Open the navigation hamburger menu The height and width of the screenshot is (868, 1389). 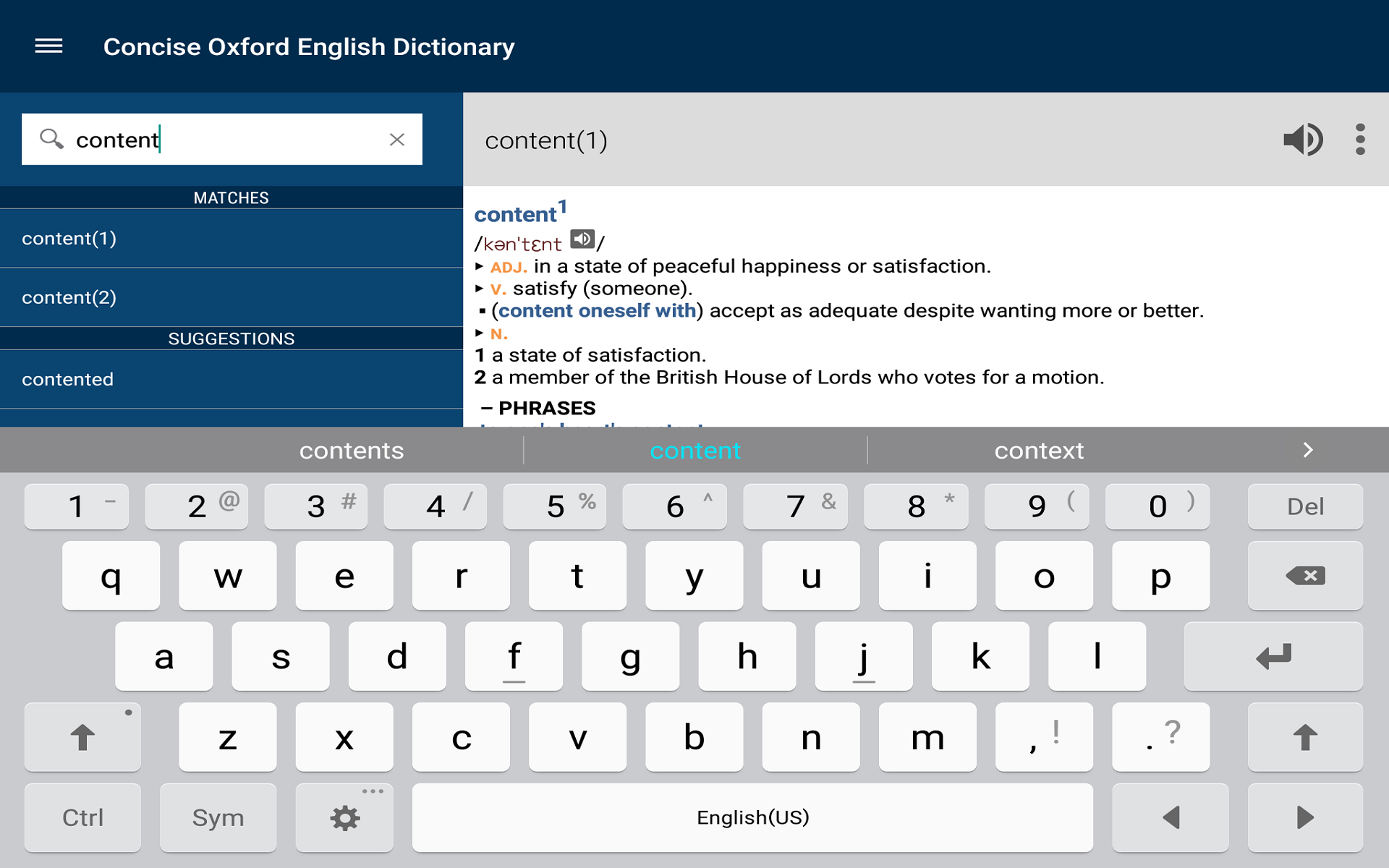coord(48,46)
